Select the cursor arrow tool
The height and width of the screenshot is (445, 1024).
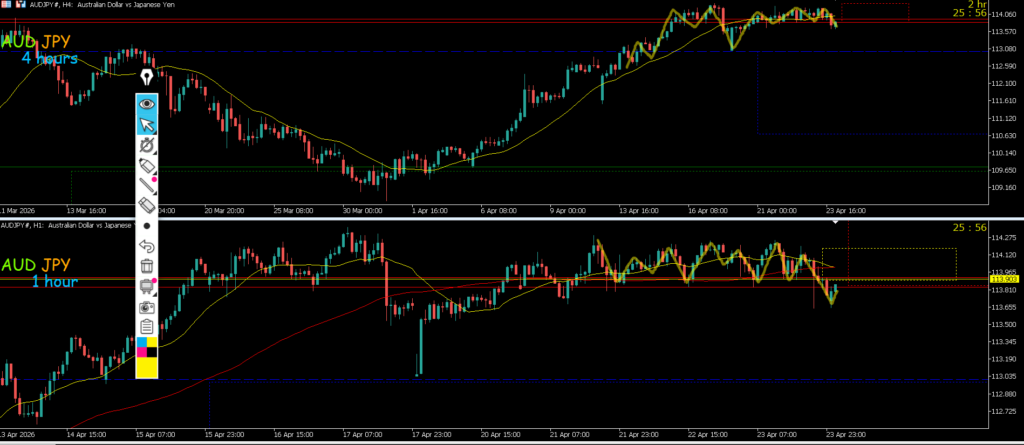147,124
